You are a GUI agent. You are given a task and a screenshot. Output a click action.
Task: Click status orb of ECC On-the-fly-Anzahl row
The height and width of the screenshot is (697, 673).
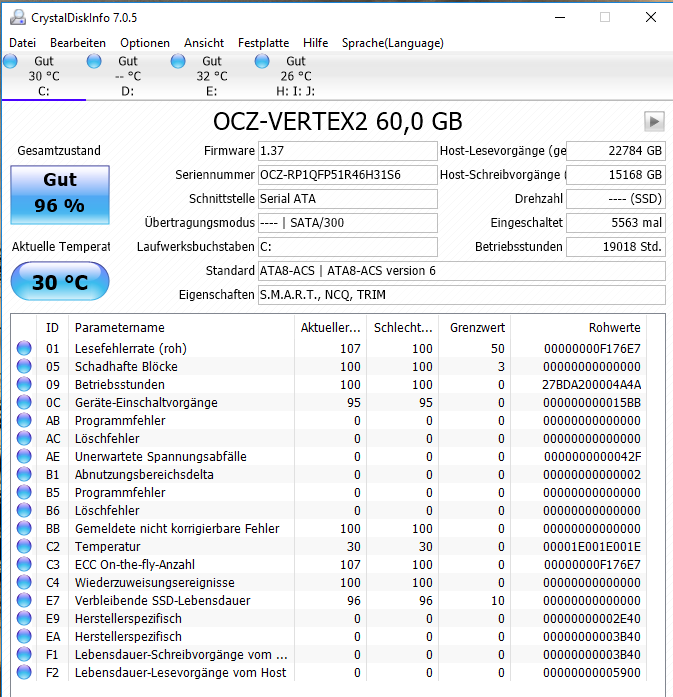[x=24, y=564]
